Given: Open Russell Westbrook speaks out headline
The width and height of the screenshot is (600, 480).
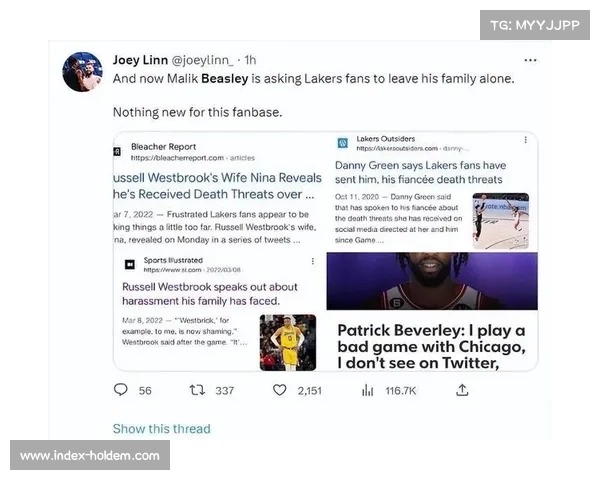Looking at the screenshot, I should [x=210, y=294].
